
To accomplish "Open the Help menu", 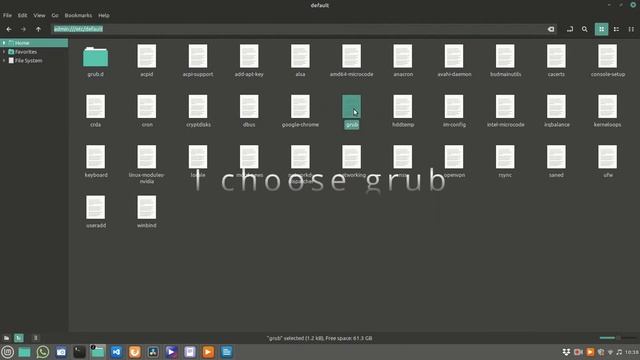I will 104,15.
